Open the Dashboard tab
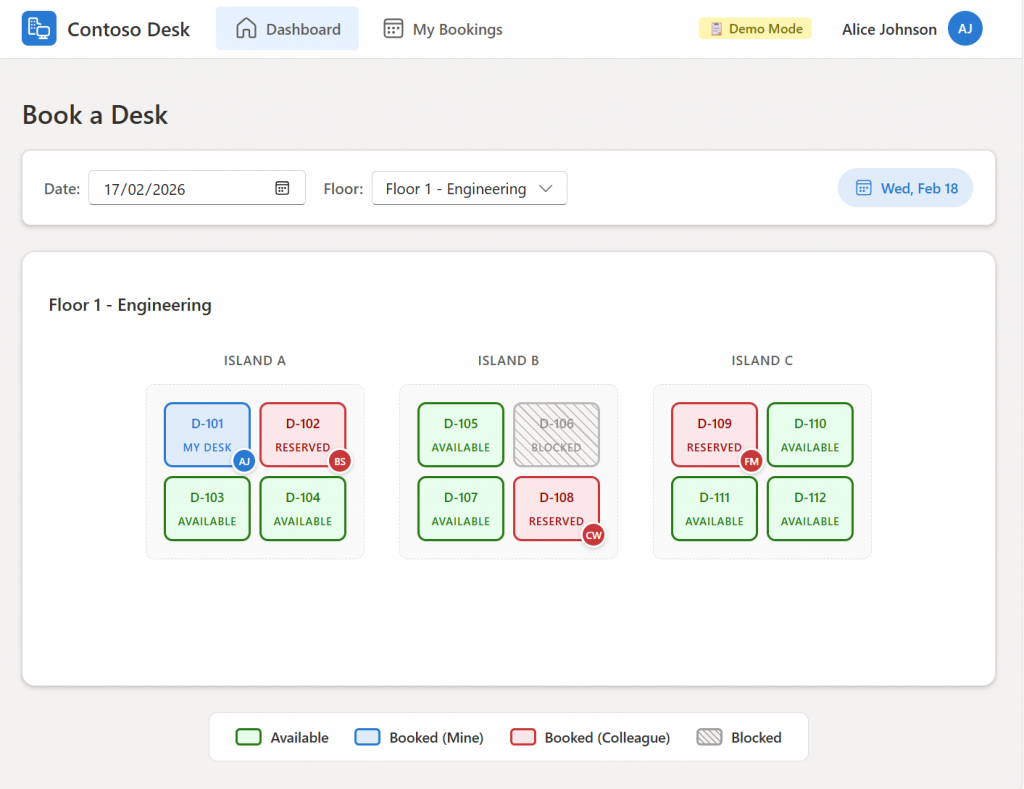The image size is (1024, 789). click(287, 29)
